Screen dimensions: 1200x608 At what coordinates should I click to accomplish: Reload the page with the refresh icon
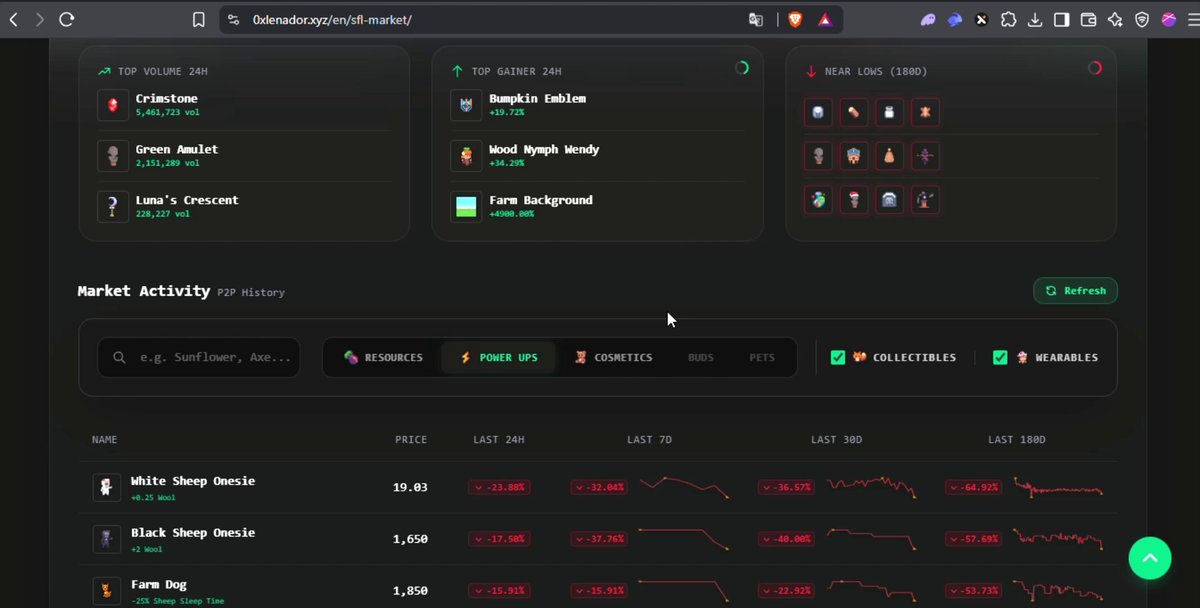coord(67,19)
